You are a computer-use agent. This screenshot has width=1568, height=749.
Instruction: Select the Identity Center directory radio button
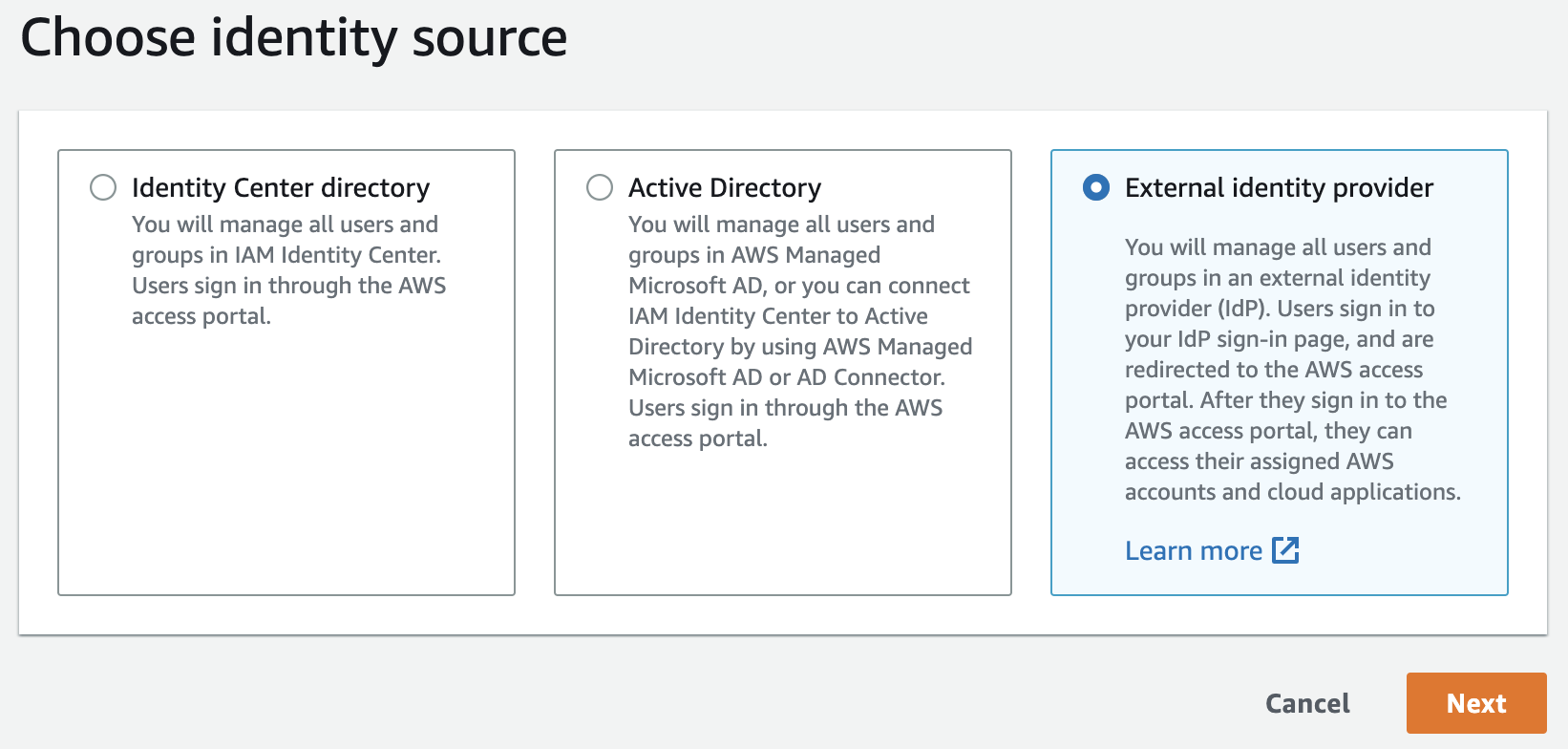click(103, 187)
